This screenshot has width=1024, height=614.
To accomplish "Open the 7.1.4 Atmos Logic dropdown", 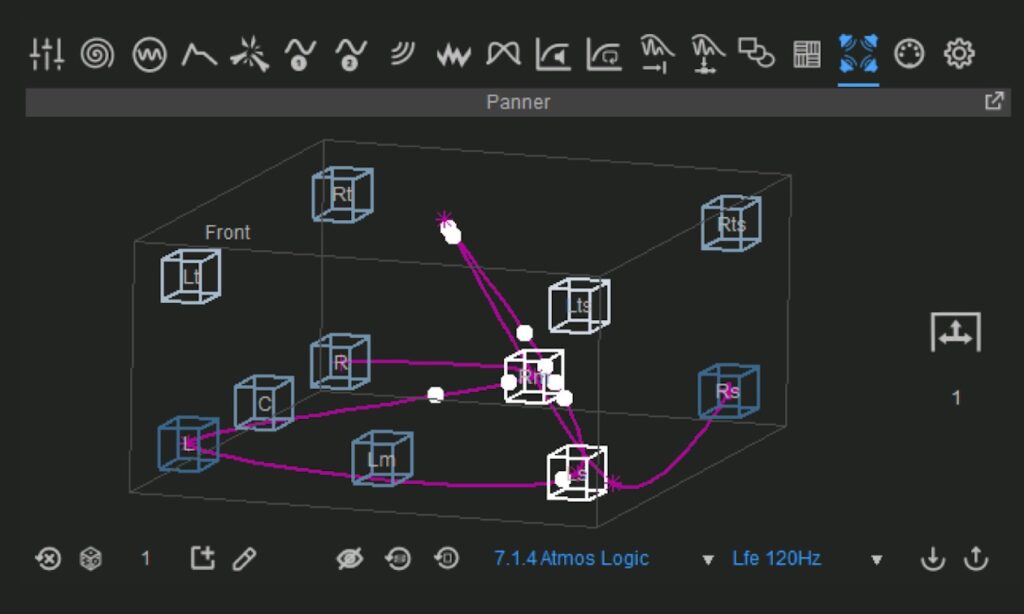I will click(x=571, y=558).
